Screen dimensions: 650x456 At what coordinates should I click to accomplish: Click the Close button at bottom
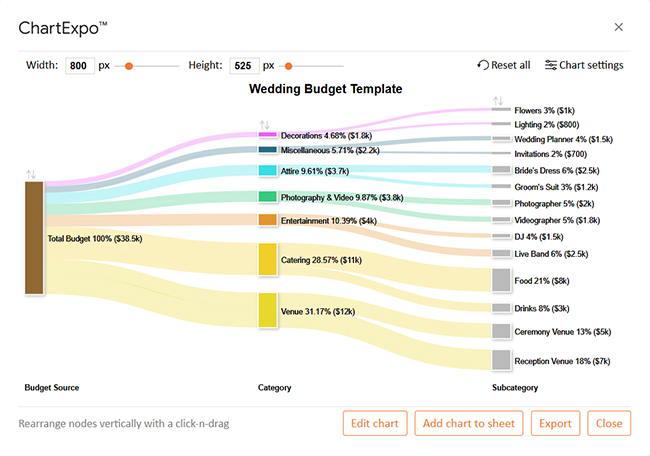(608, 423)
